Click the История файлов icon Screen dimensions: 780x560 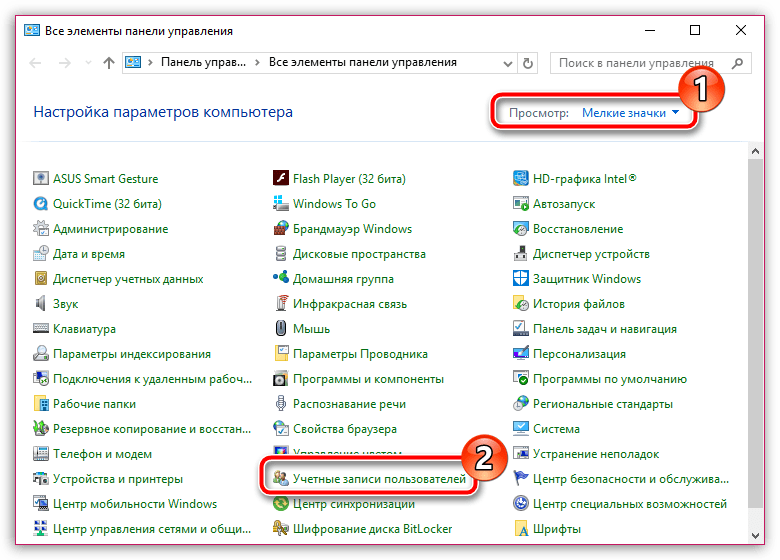pyautogui.click(x=520, y=303)
